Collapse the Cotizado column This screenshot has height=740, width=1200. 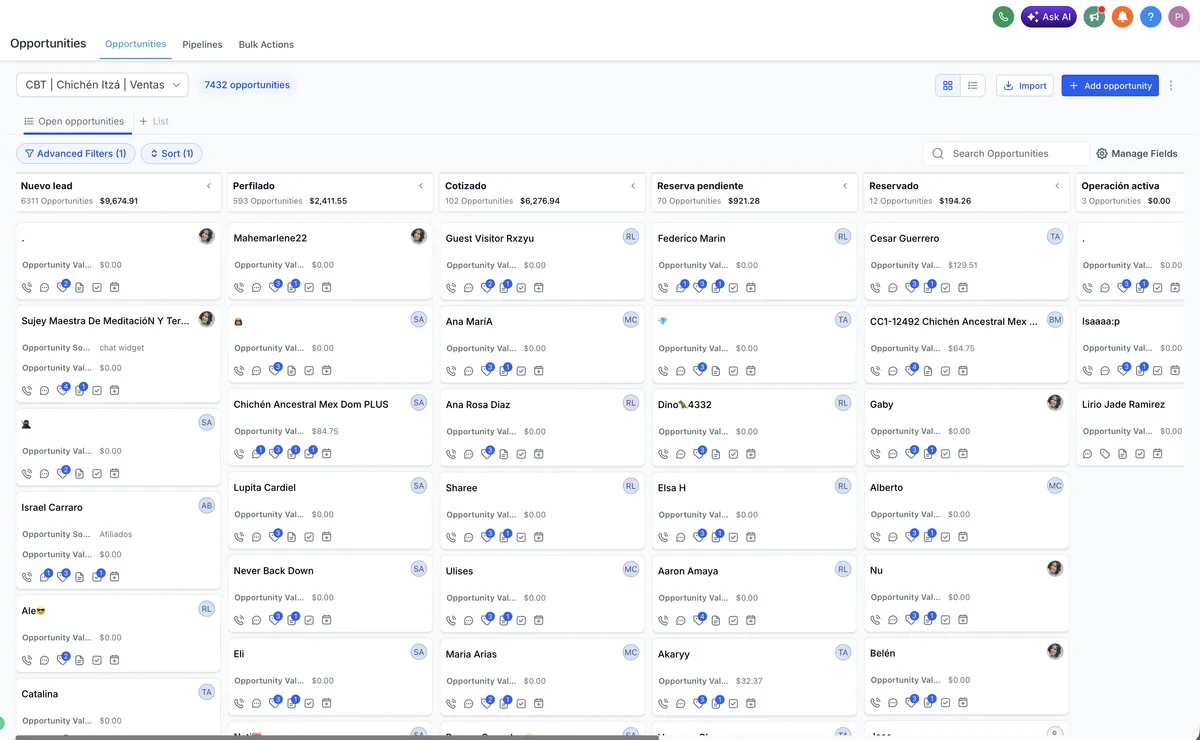point(633,186)
